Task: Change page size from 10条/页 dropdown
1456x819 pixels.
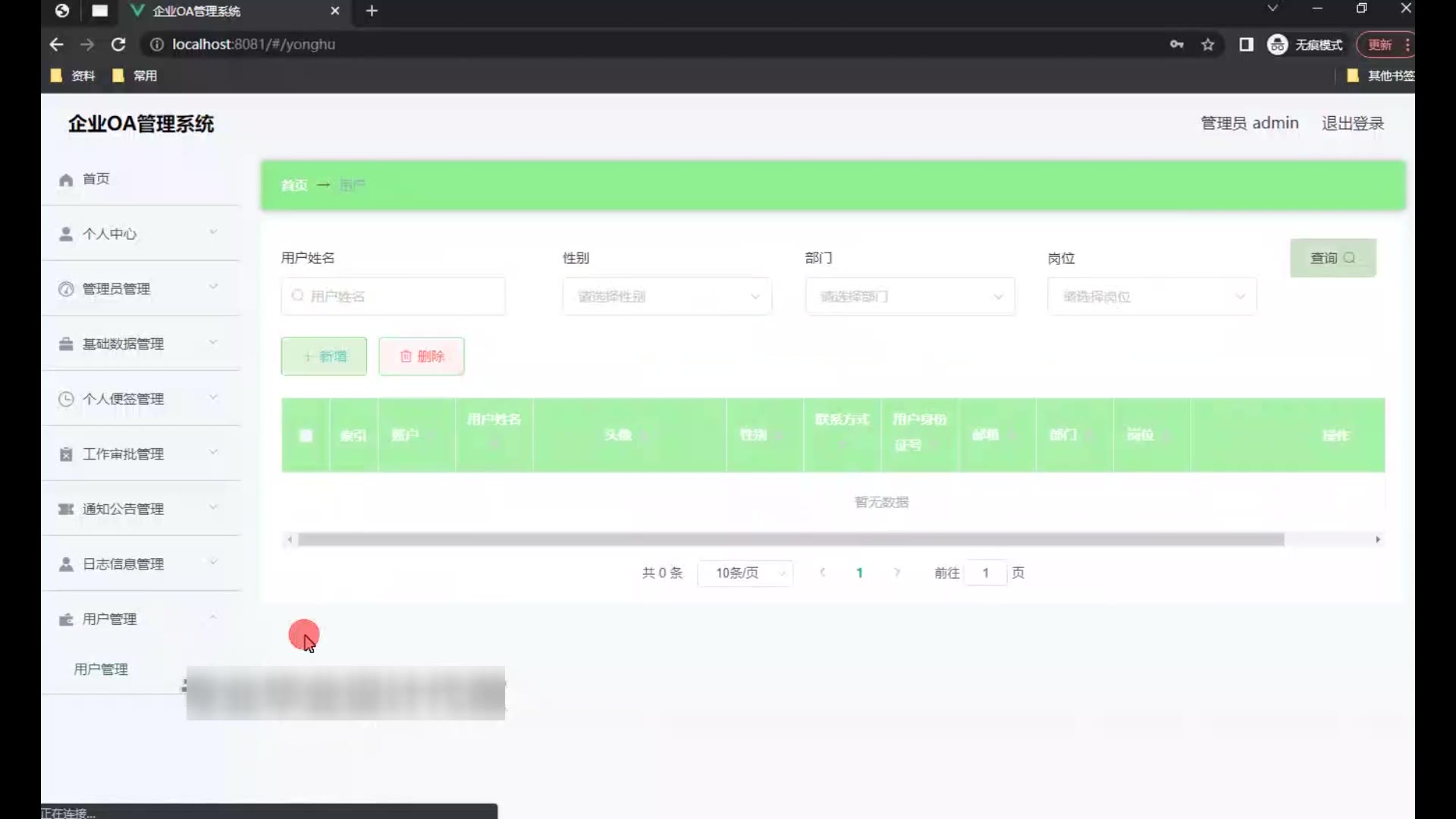Action: (745, 573)
